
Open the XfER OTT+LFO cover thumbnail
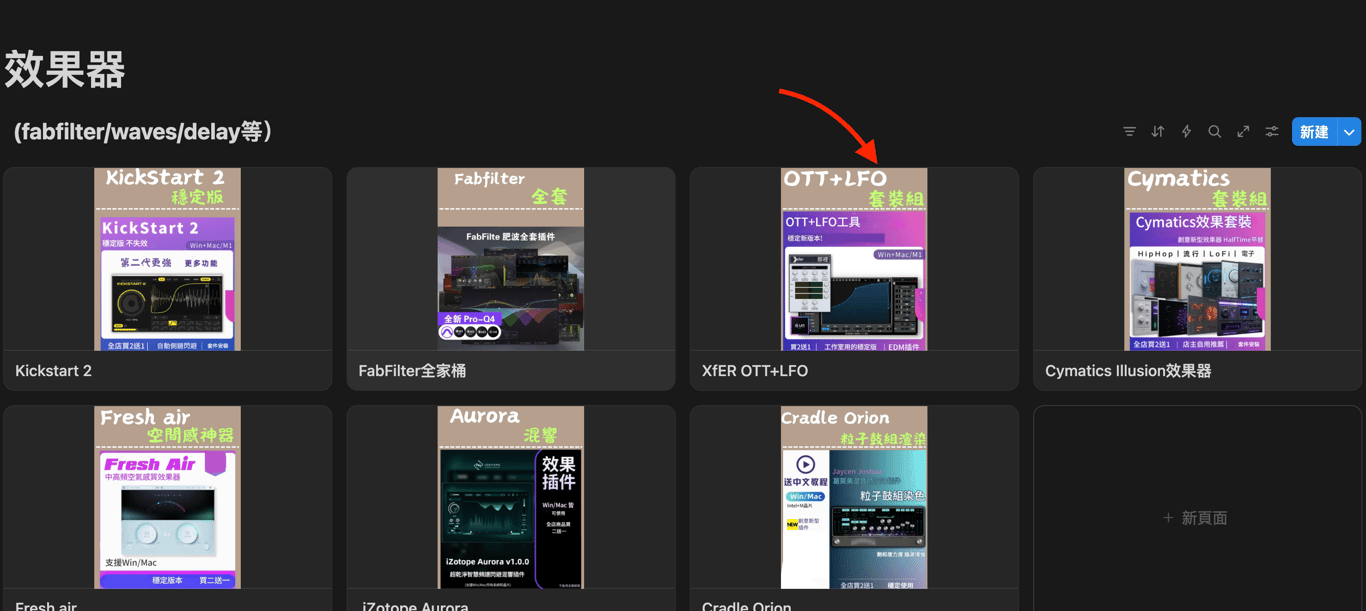pyautogui.click(x=854, y=259)
